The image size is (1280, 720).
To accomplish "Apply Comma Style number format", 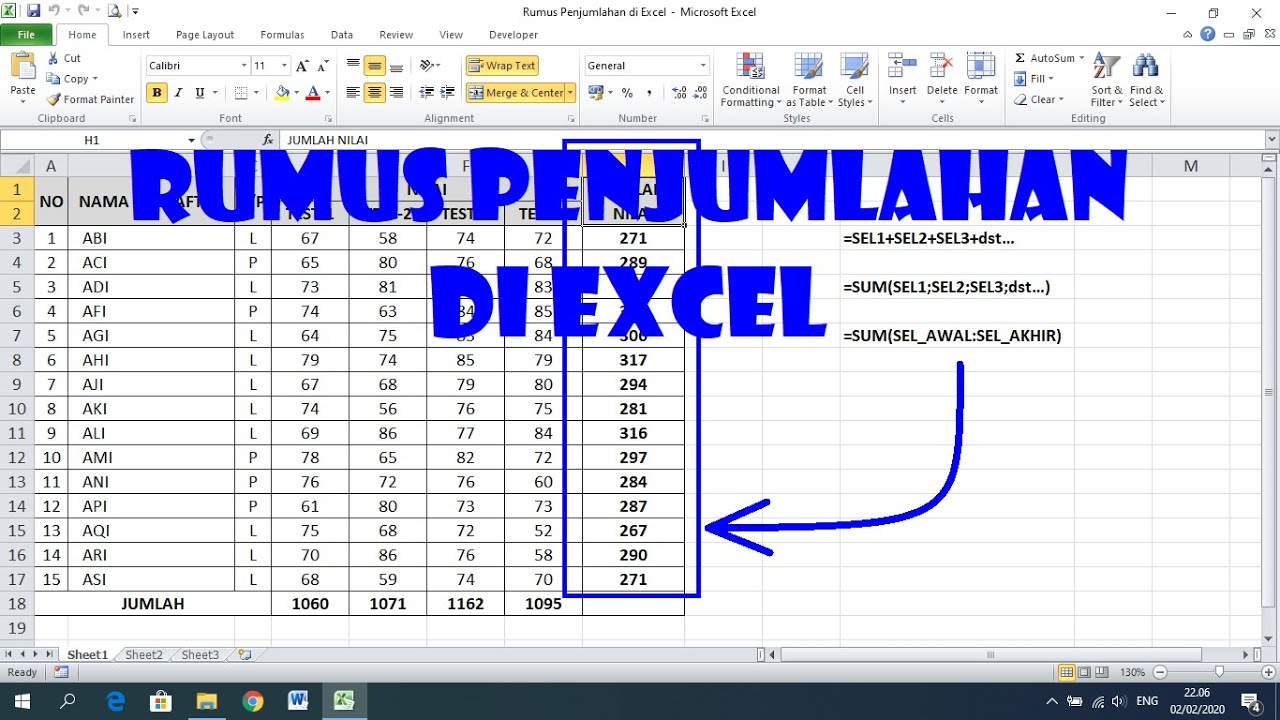I will 649,93.
